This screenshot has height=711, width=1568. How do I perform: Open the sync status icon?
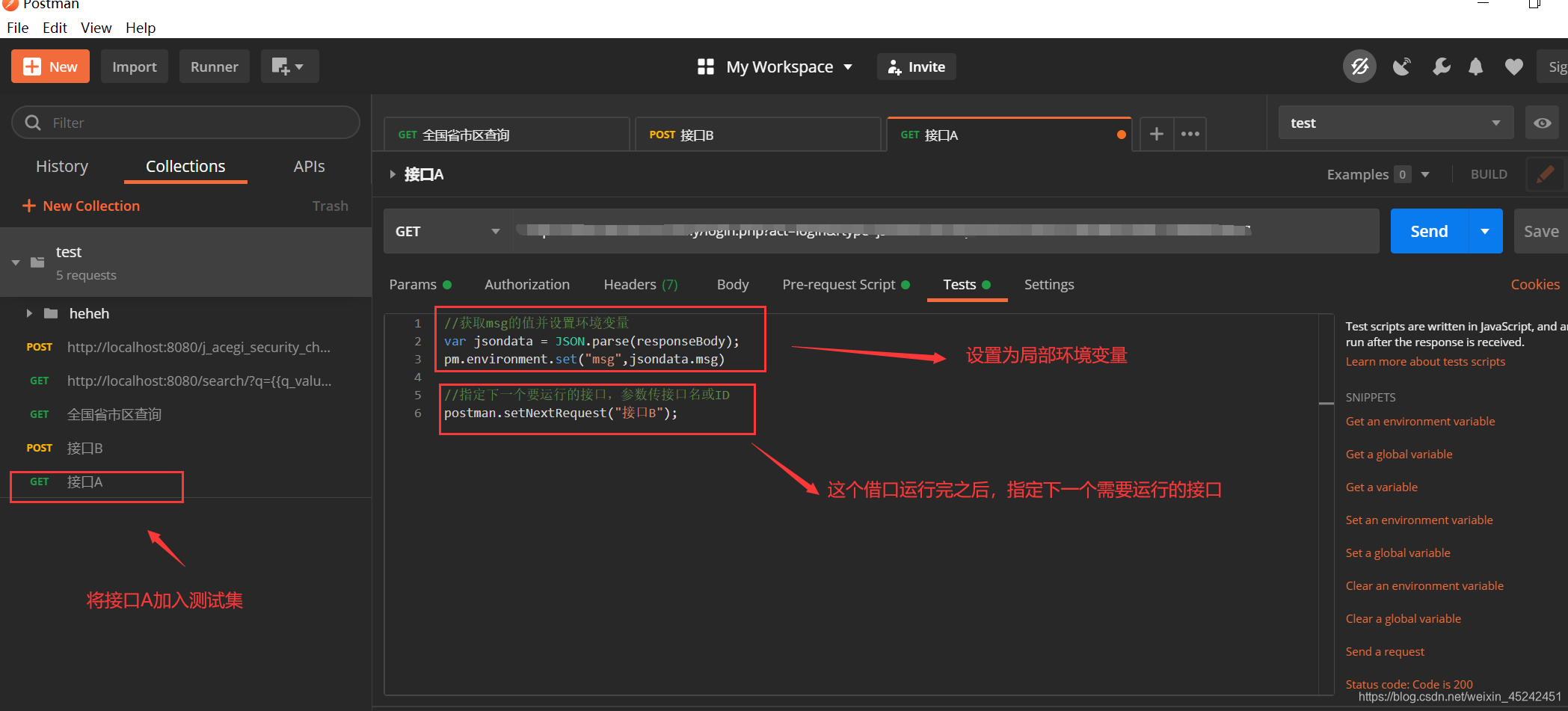tap(1359, 67)
